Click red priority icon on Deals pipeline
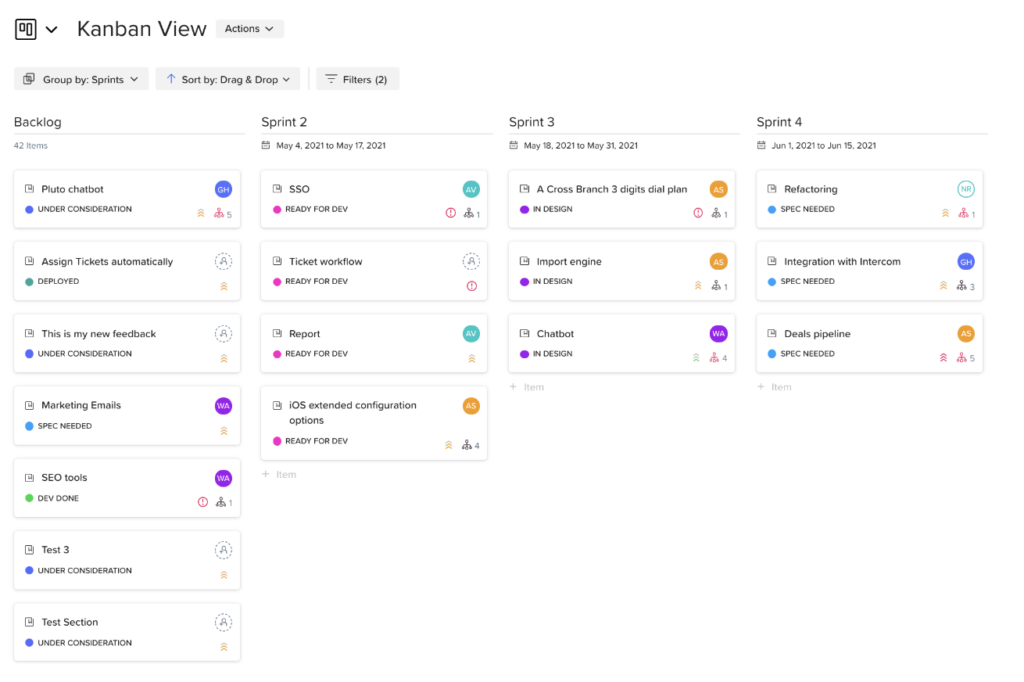This screenshot has height=682, width=1024. tap(943, 358)
